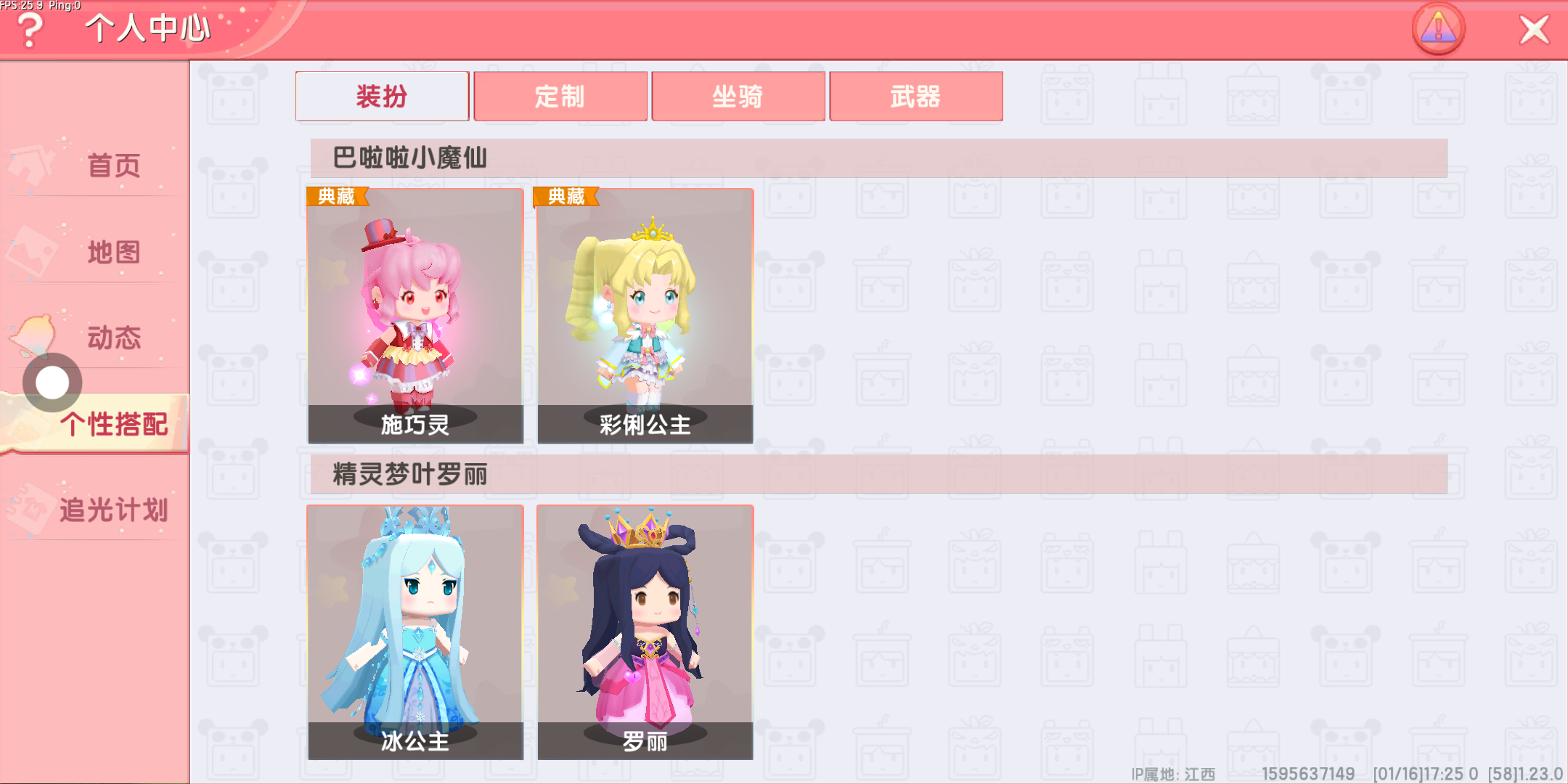The width and height of the screenshot is (1568, 784).
Task: Switch to the 装扮 tab
Action: [382, 96]
